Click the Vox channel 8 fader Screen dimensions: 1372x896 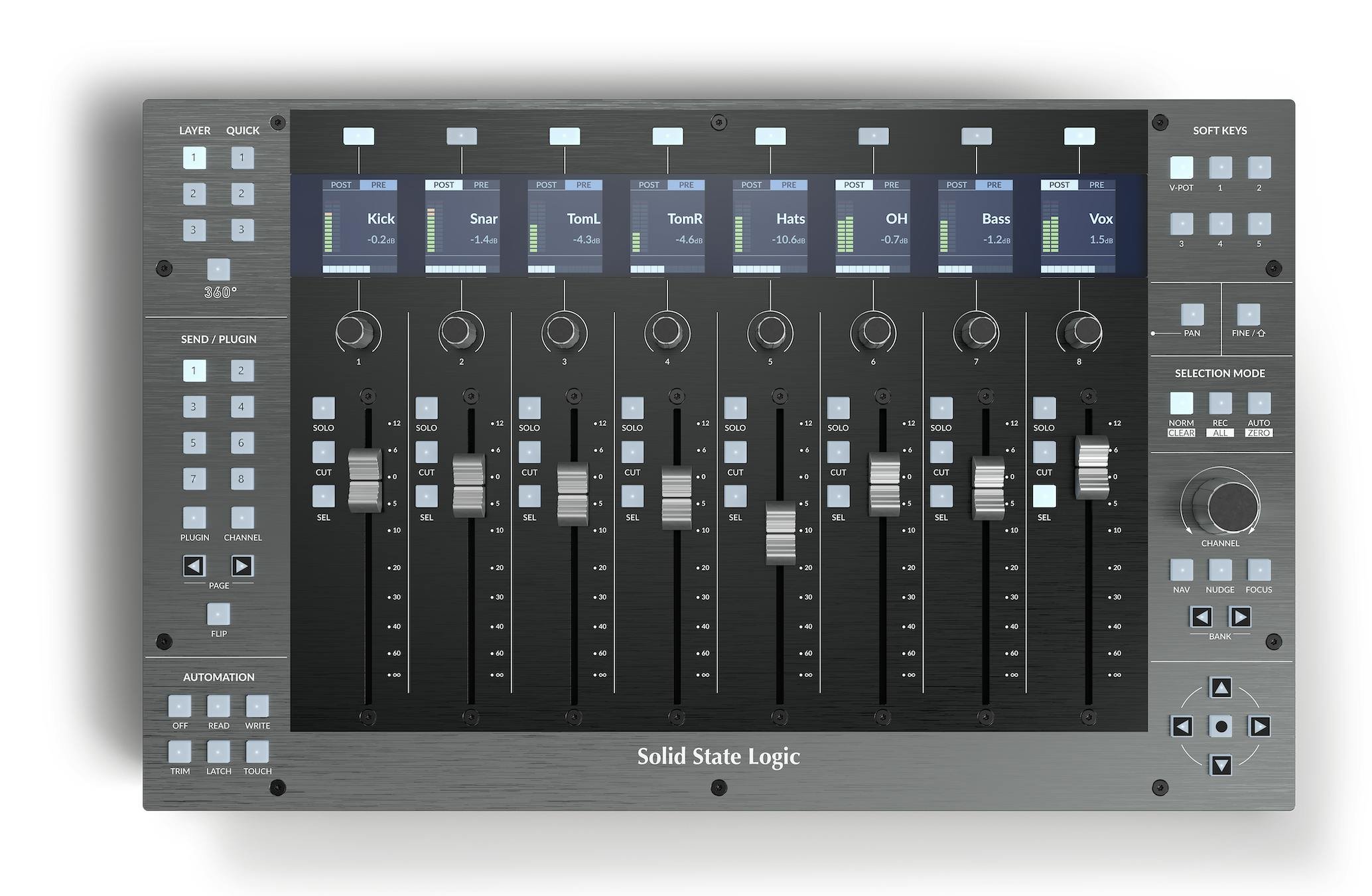[1092, 467]
